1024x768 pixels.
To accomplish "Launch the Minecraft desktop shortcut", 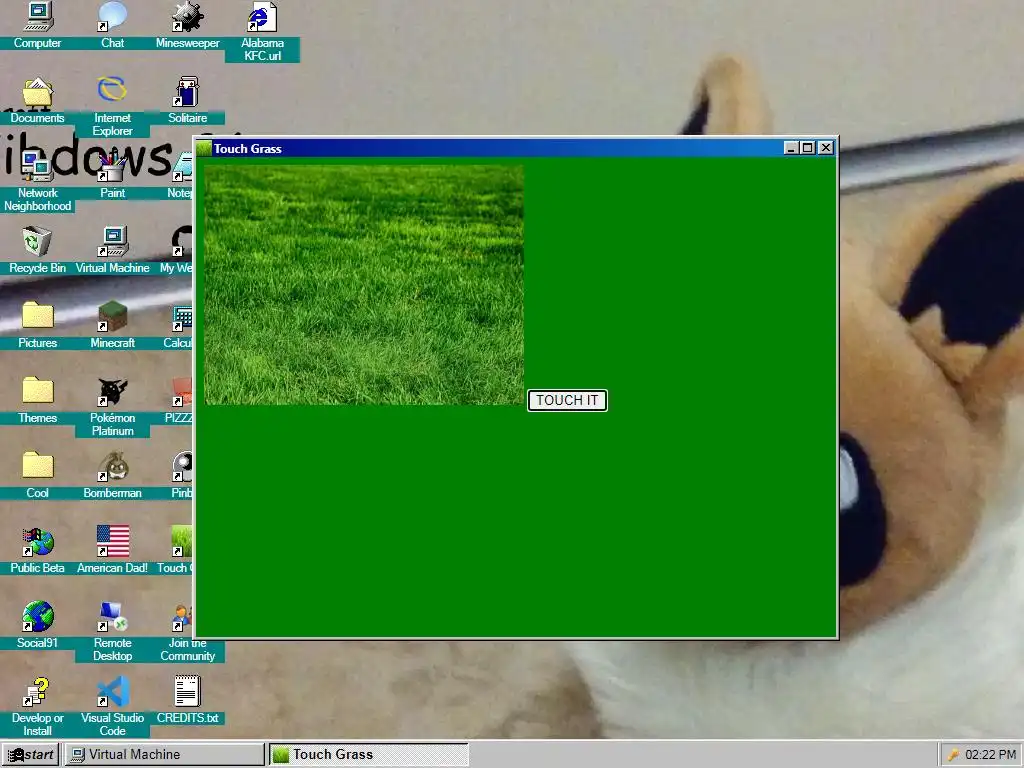I will (112, 325).
